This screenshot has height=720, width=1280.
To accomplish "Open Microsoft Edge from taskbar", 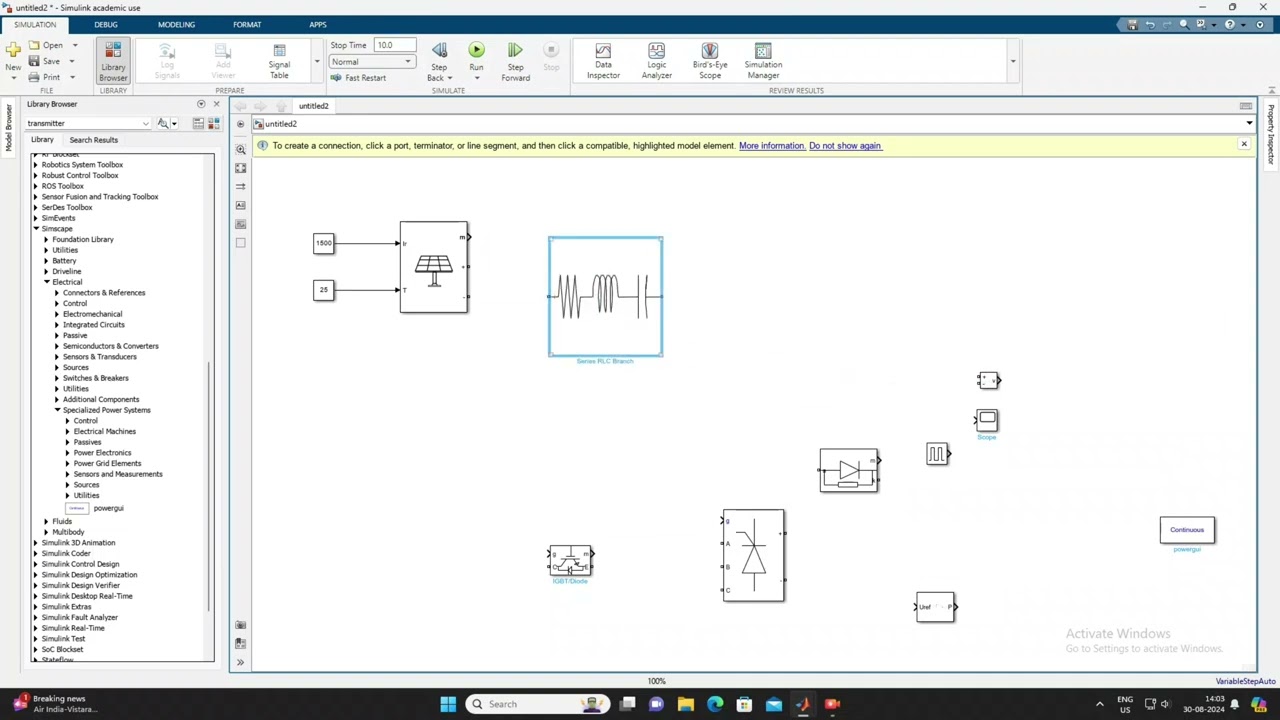I will (x=715, y=704).
